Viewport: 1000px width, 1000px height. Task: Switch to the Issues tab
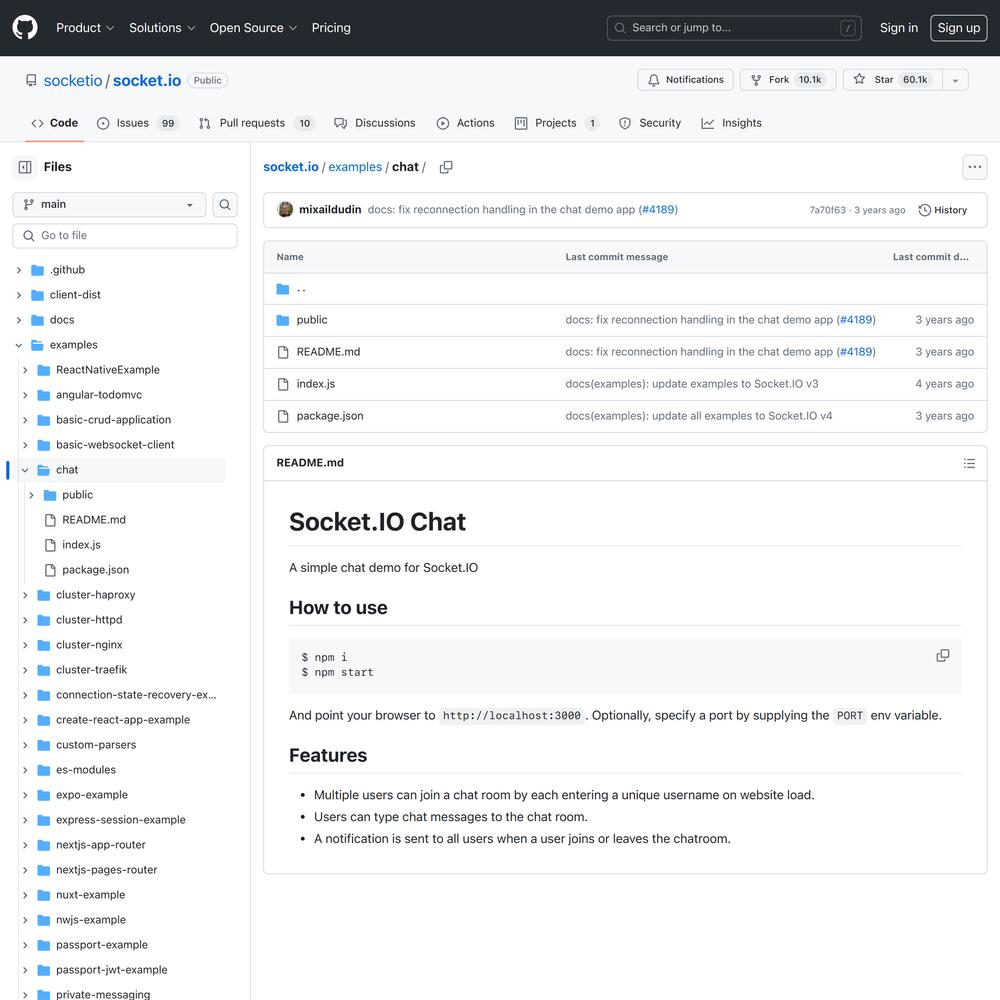(137, 123)
